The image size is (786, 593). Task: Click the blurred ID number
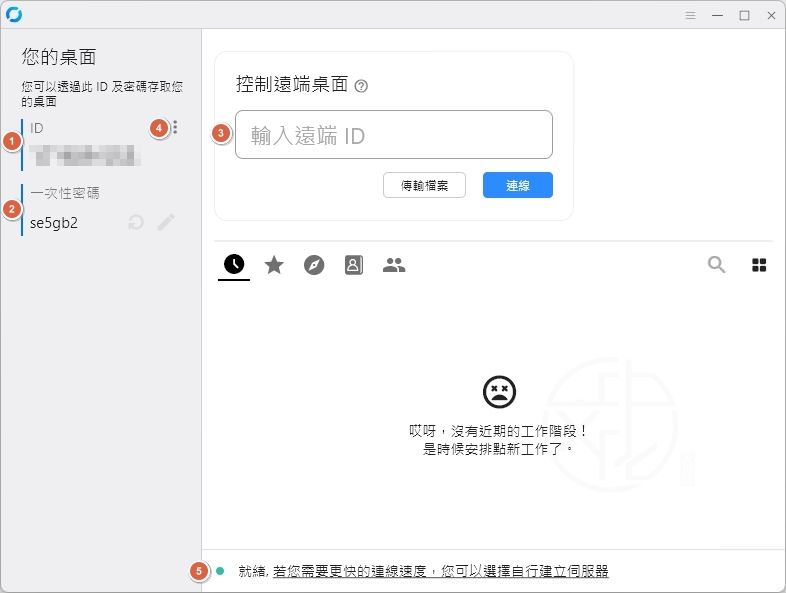point(84,155)
